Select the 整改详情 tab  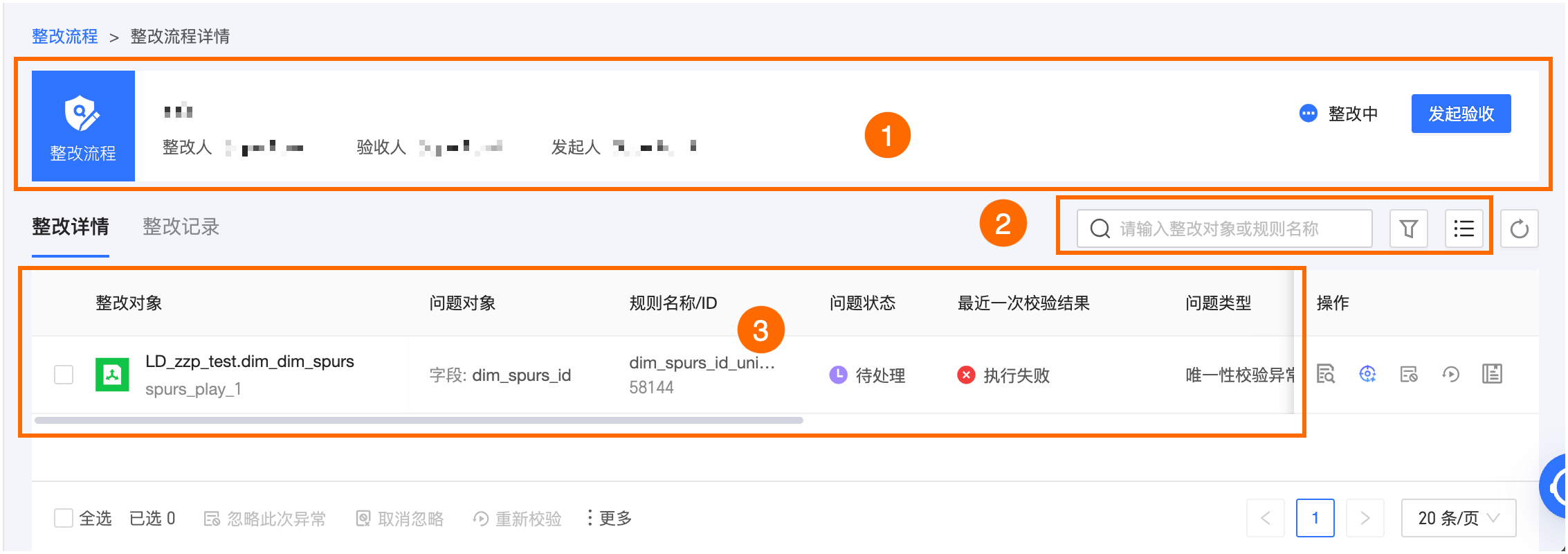pyautogui.click(x=71, y=226)
